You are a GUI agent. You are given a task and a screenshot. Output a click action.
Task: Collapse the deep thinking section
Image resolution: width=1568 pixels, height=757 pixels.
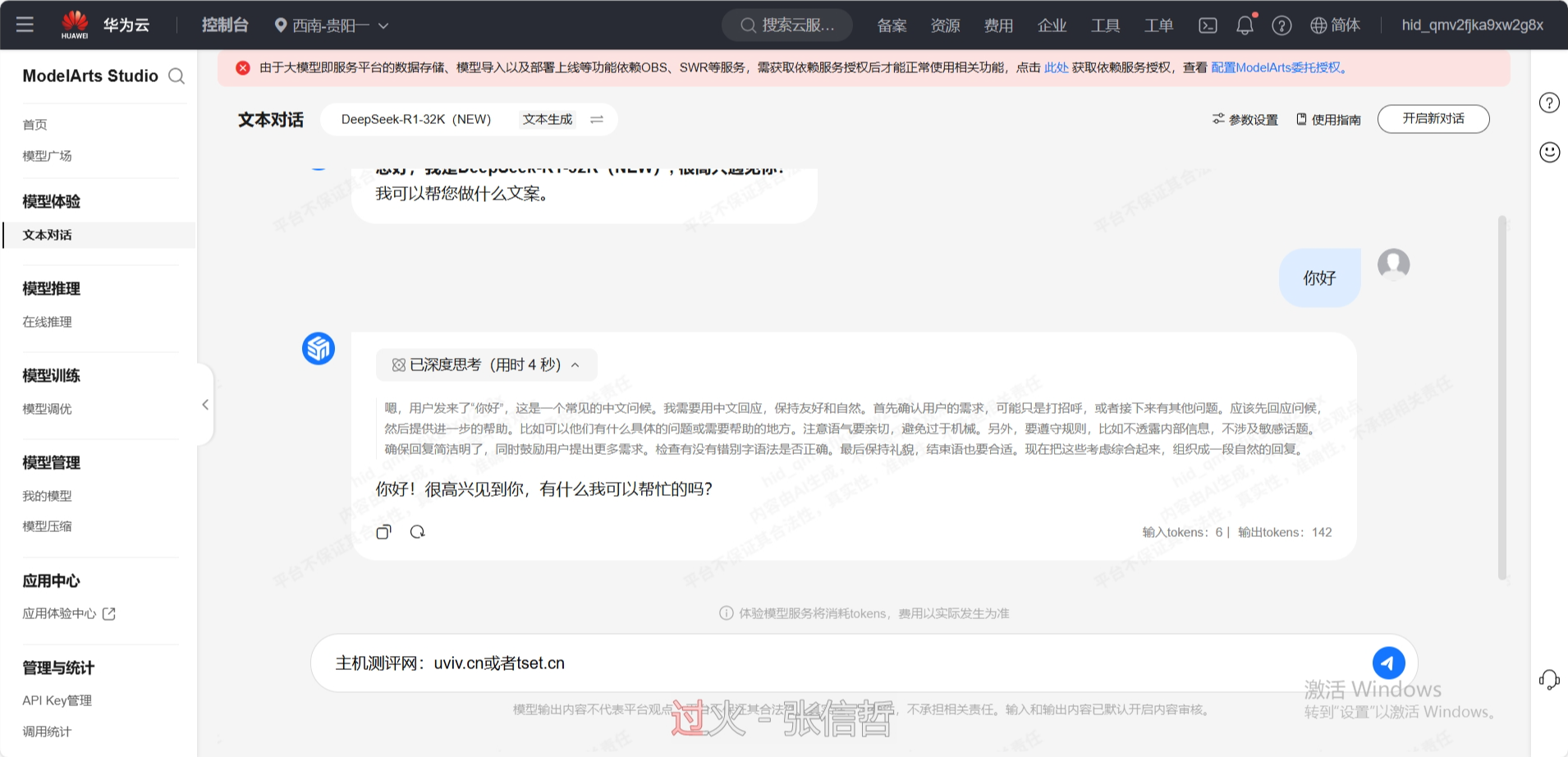click(575, 365)
